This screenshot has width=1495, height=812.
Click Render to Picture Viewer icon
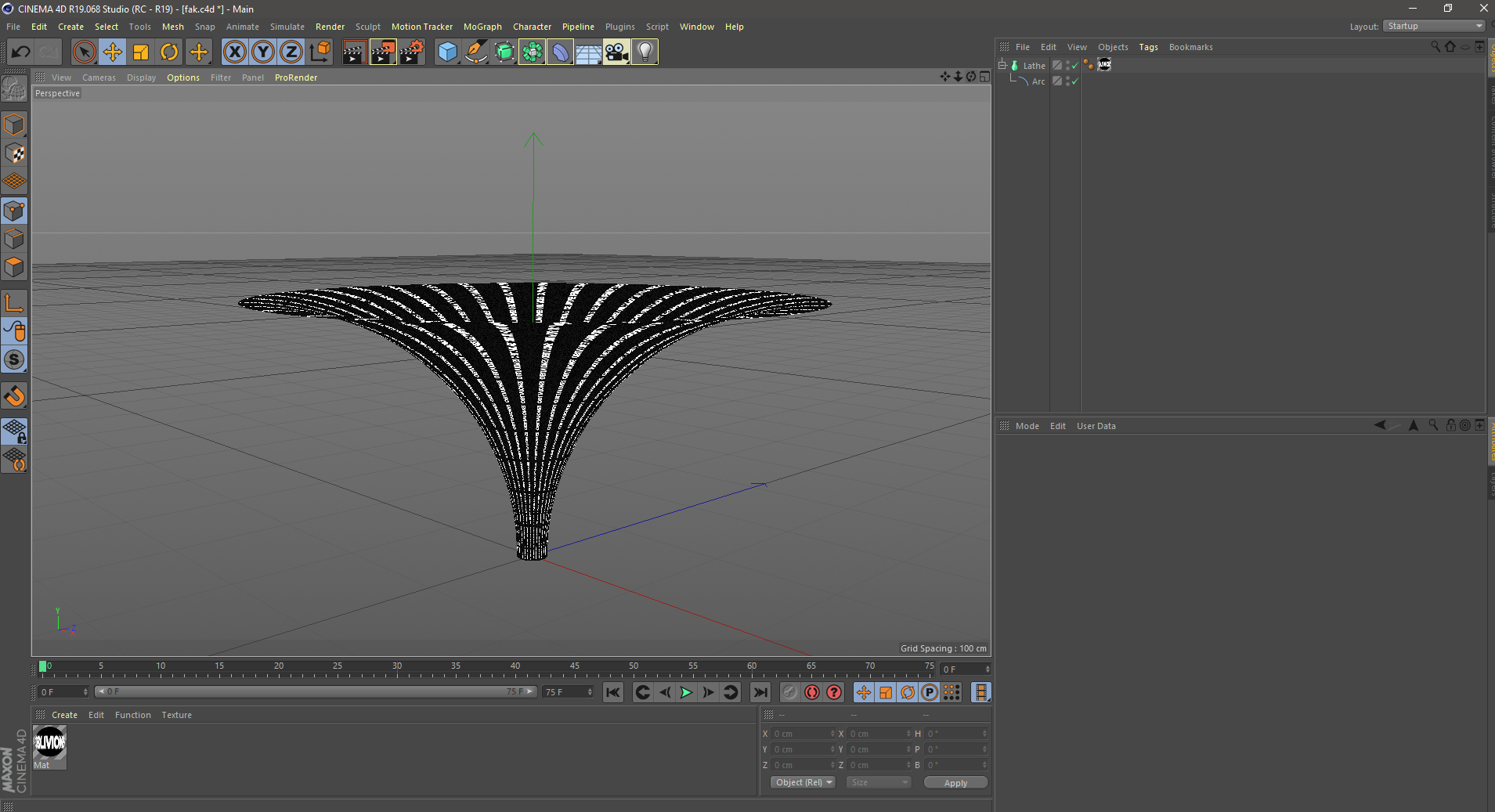click(x=383, y=52)
